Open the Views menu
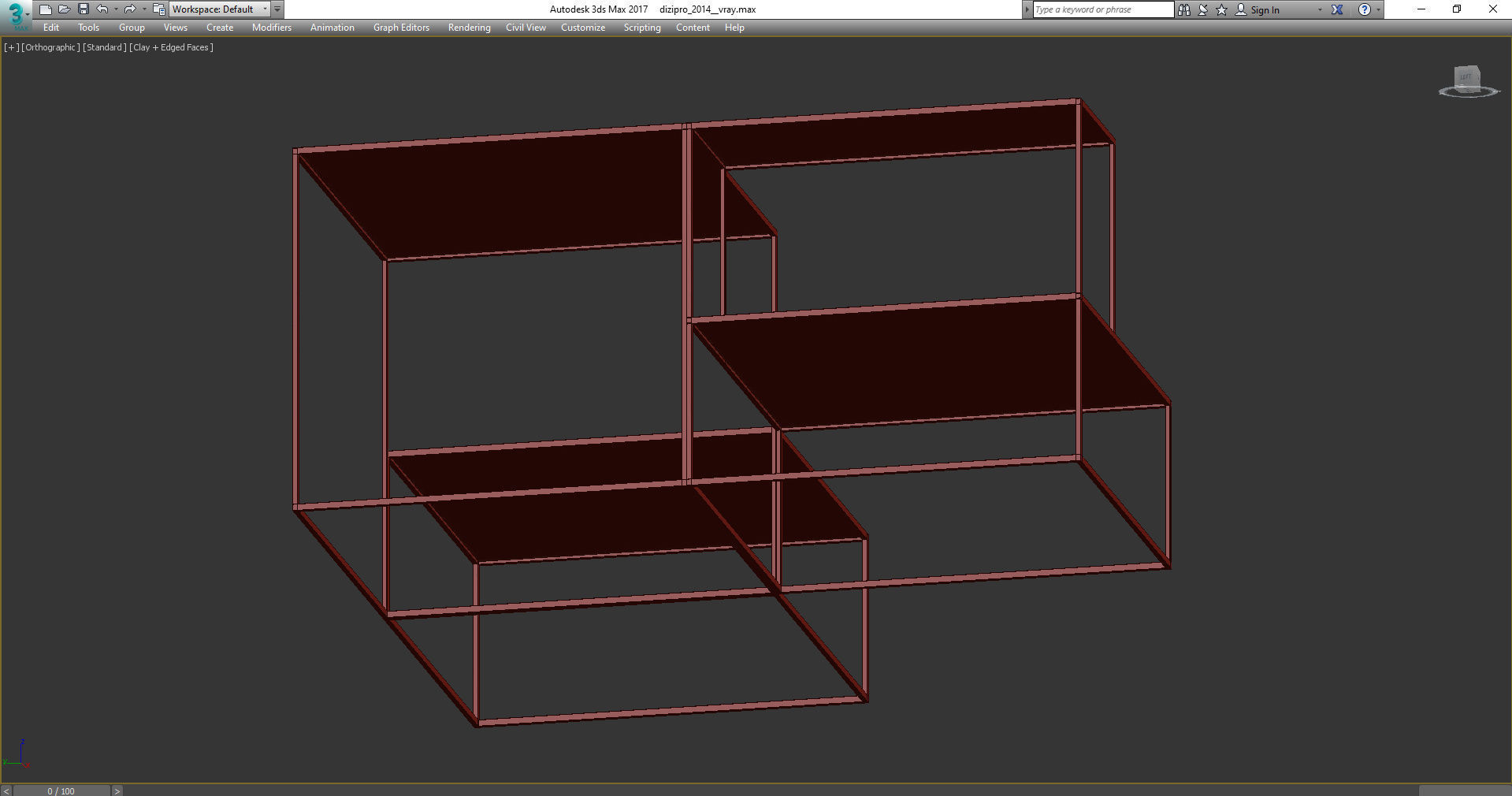This screenshot has width=1512, height=796. tap(175, 28)
